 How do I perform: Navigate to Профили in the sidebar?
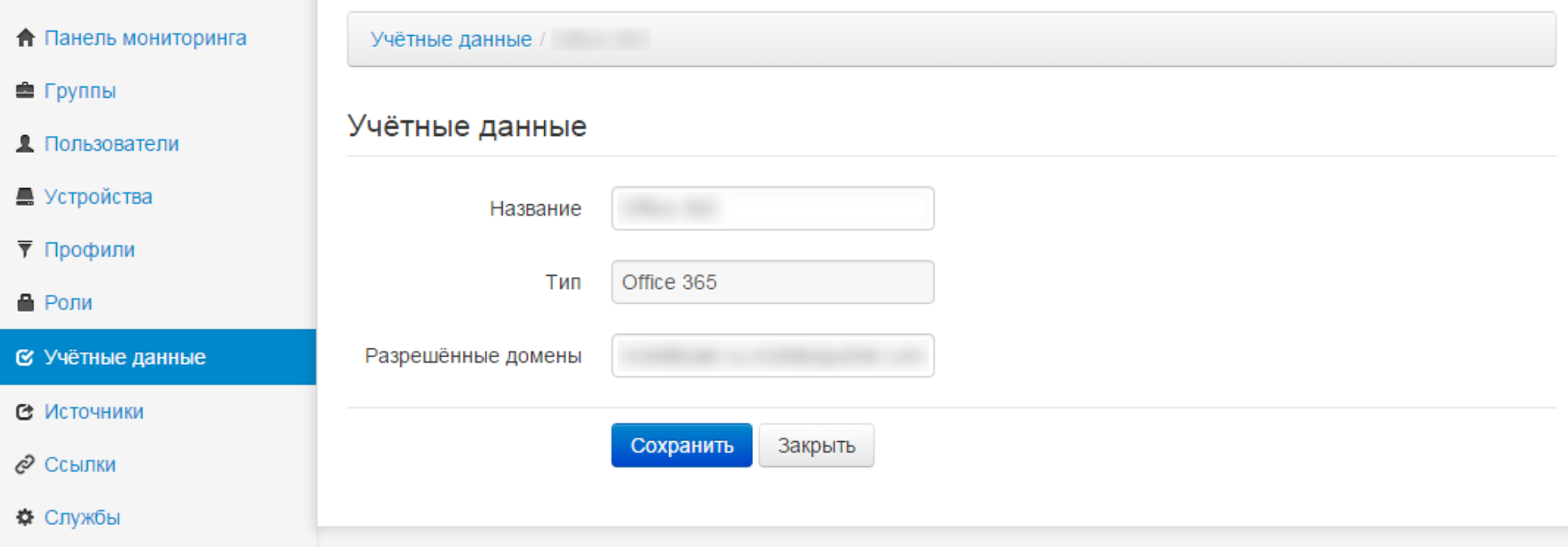89,250
